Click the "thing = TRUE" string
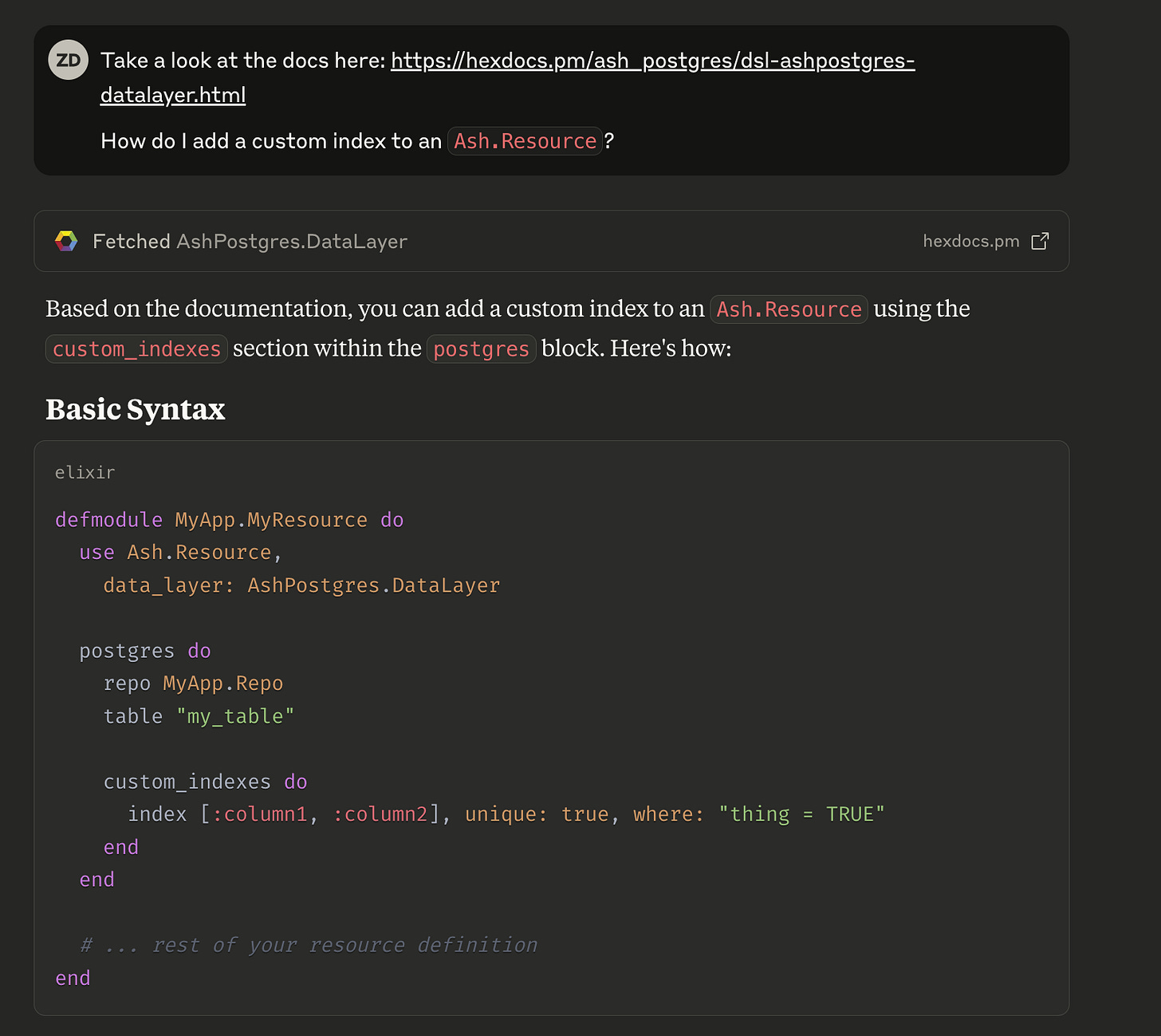Viewport: 1161px width, 1036px height. coord(801,814)
